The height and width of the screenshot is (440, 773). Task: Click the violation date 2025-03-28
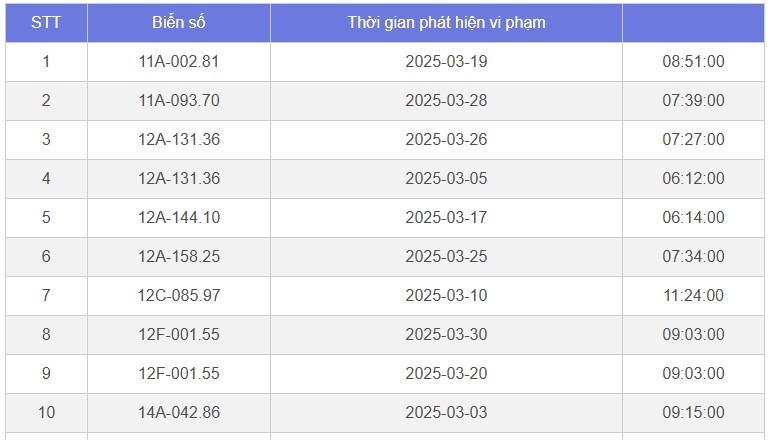446,101
